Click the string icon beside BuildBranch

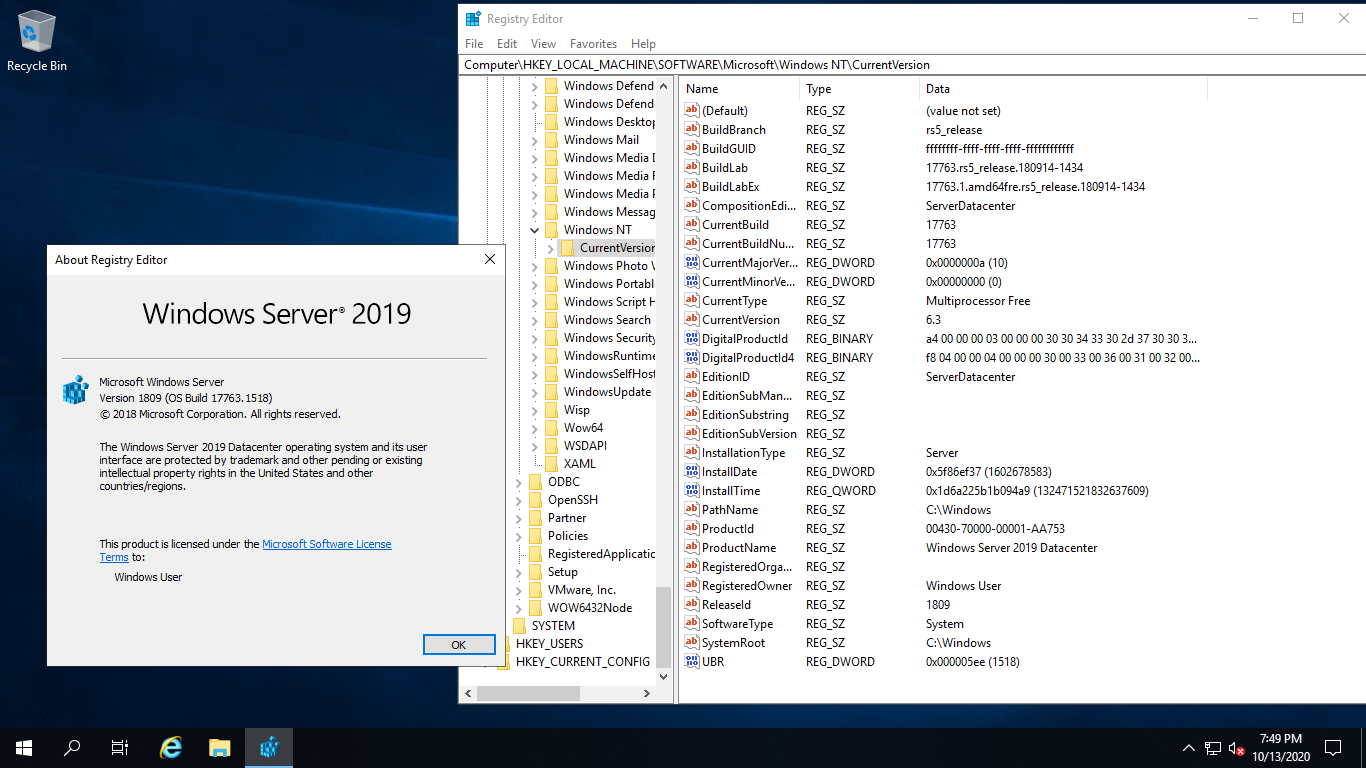click(692, 130)
